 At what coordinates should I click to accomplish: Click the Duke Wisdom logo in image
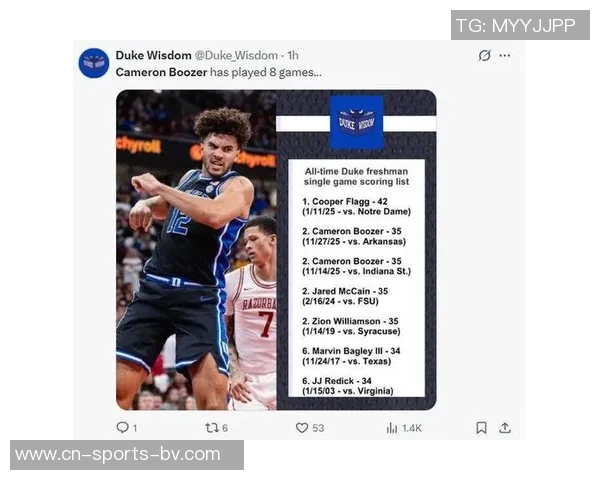(357, 122)
